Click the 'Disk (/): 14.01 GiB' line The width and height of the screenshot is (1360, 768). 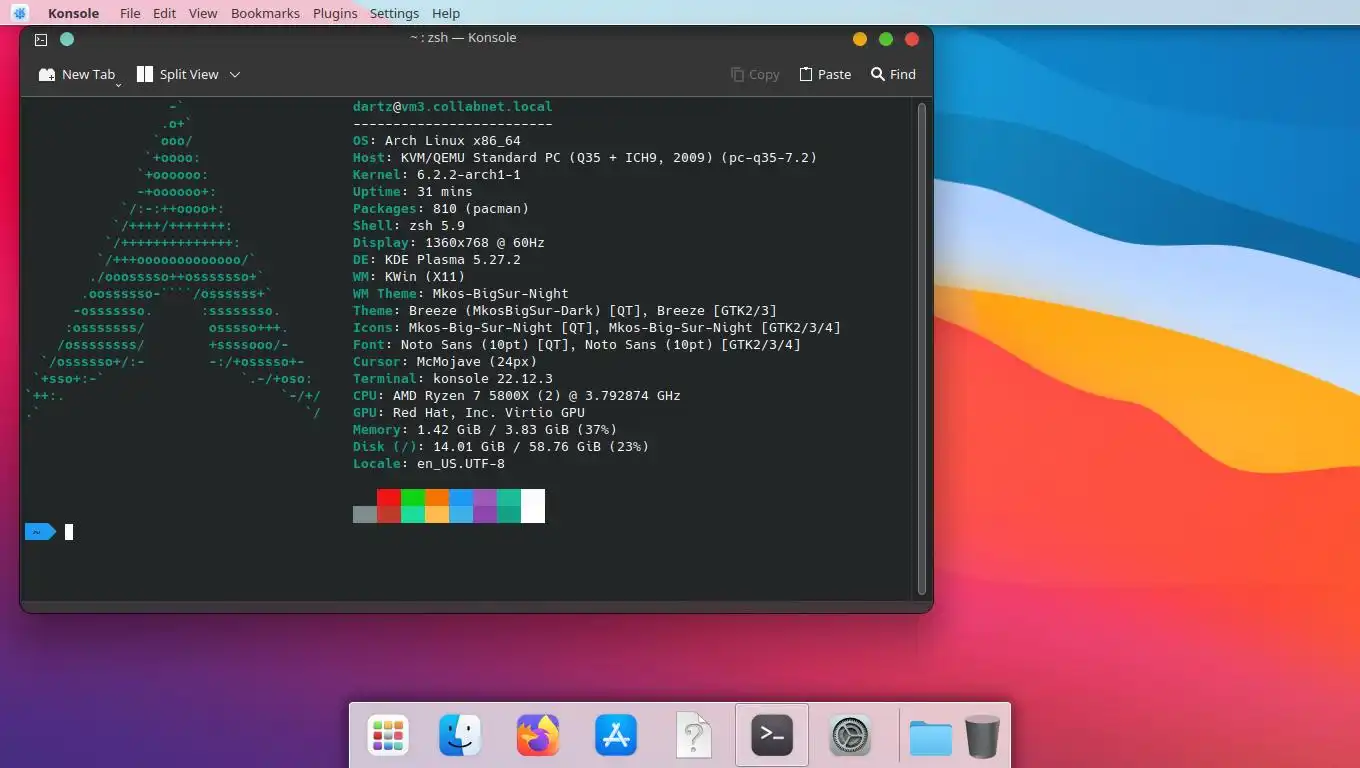click(501, 447)
